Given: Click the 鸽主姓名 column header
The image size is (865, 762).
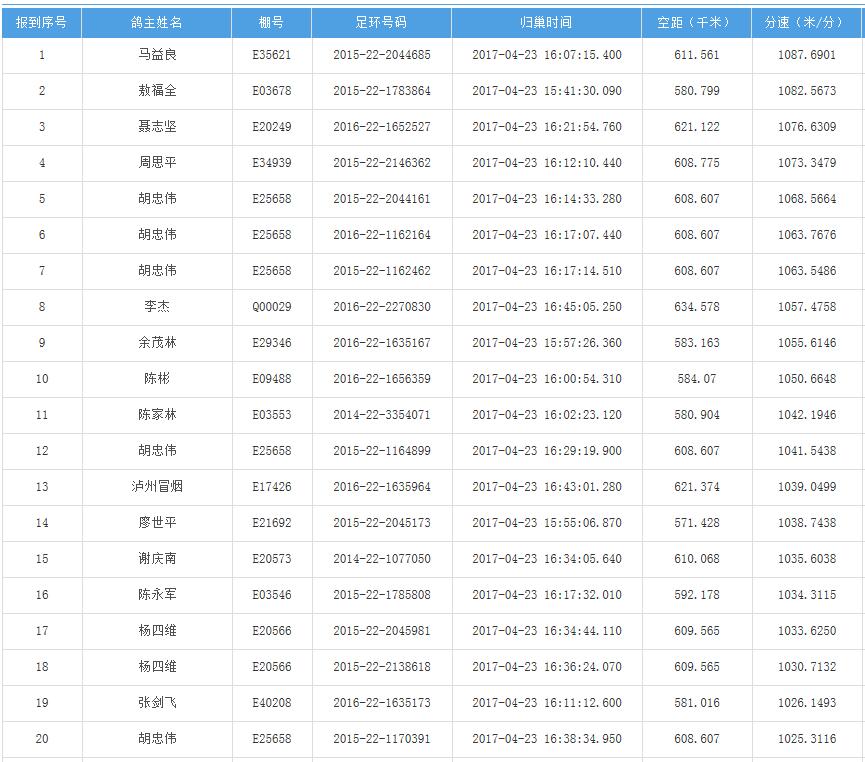Looking at the screenshot, I should pyautogui.click(x=157, y=22).
